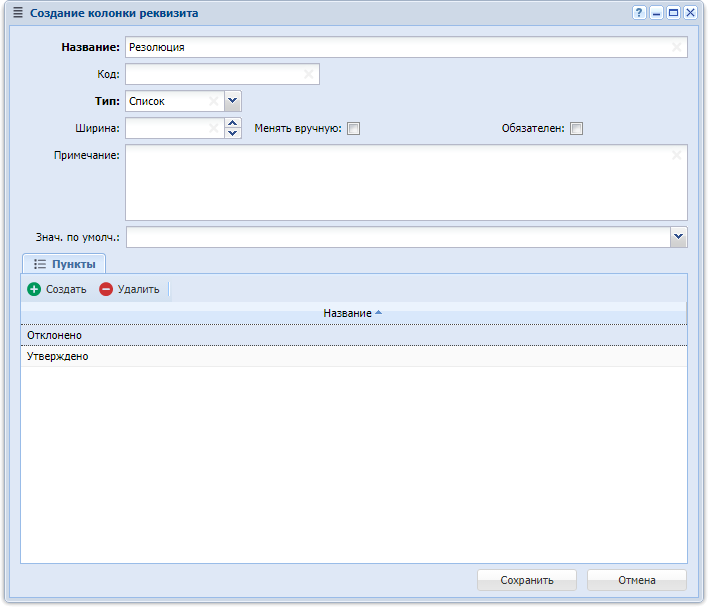The image size is (708, 607).
Task: Click the Отмена button
Action: coord(637,580)
